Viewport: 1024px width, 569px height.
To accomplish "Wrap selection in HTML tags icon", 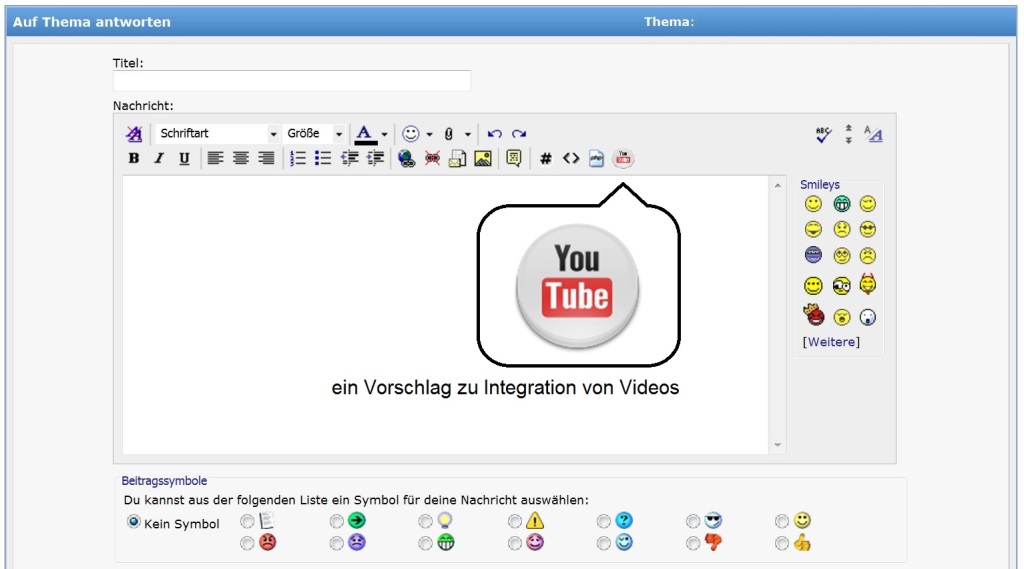I will pyautogui.click(x=571, y=158).
